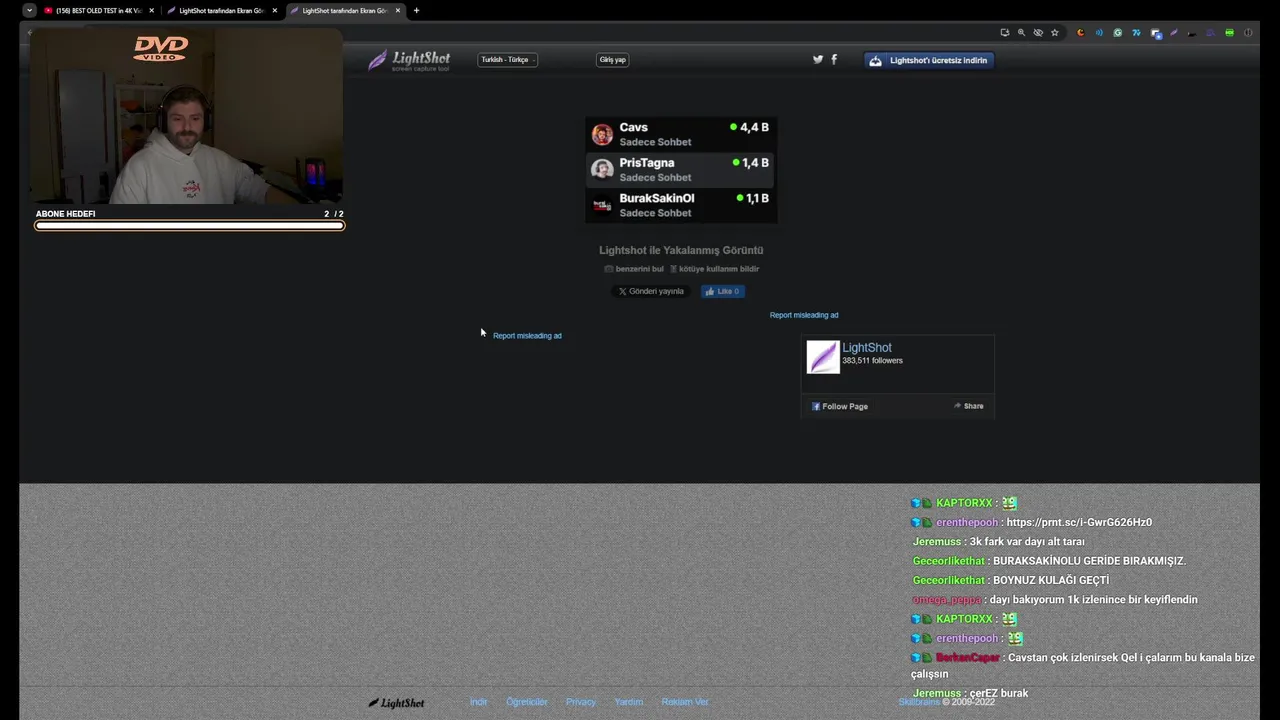The width and height of the screenshot is (1280, 720).
Task: Click the LightShot logo in site header
Action: (409, 60)
